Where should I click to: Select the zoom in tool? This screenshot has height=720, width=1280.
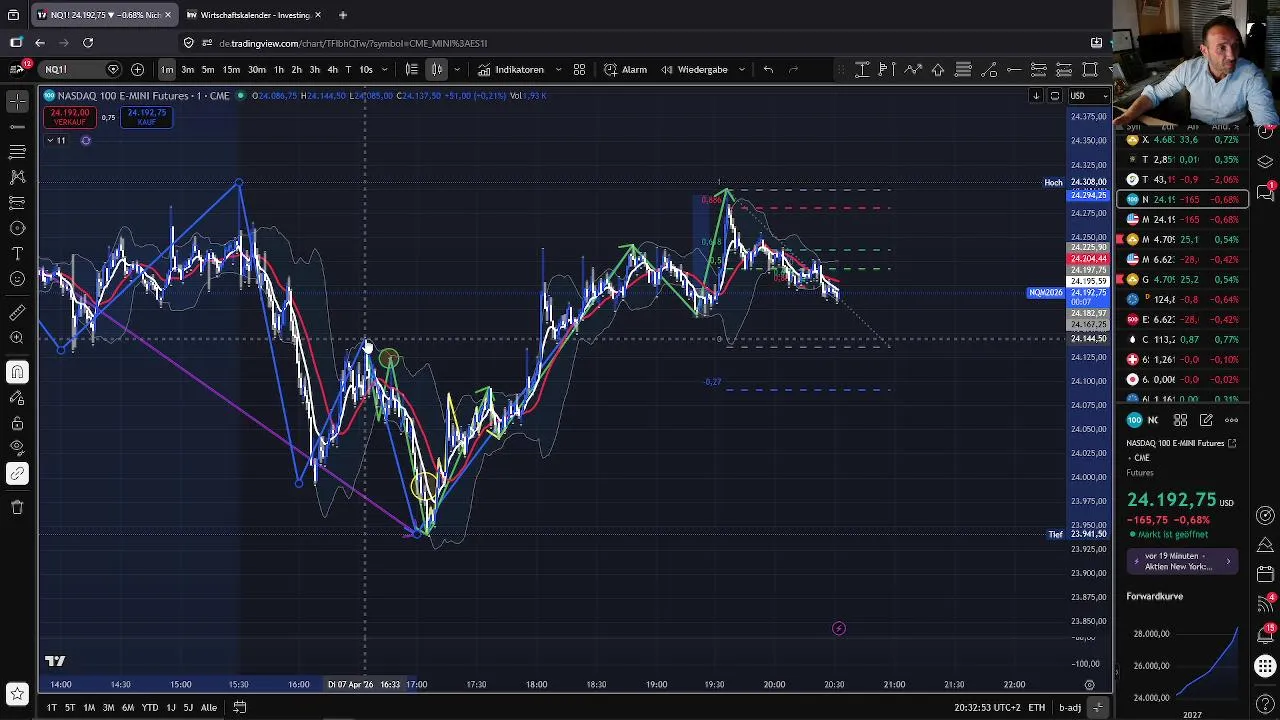click(17, 338)
